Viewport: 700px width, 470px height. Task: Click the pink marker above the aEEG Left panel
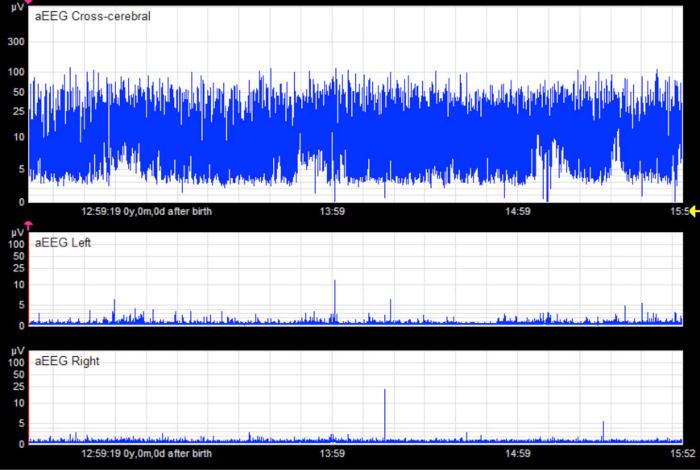point(28,226)
